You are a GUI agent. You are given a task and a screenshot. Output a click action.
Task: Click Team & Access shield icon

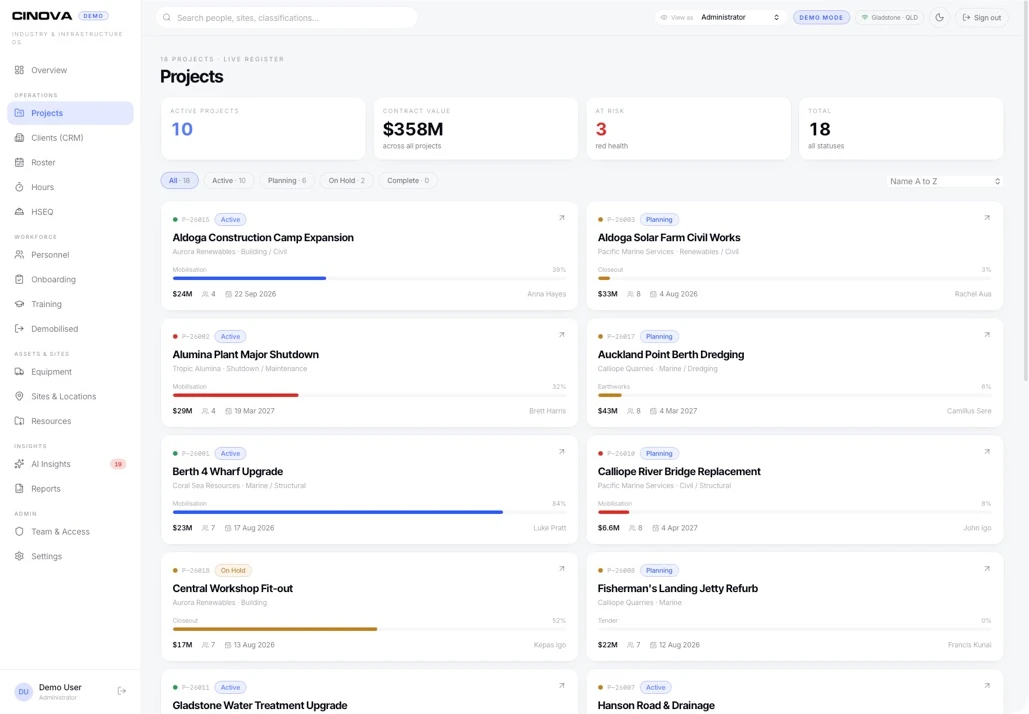(x=19, y=532)
